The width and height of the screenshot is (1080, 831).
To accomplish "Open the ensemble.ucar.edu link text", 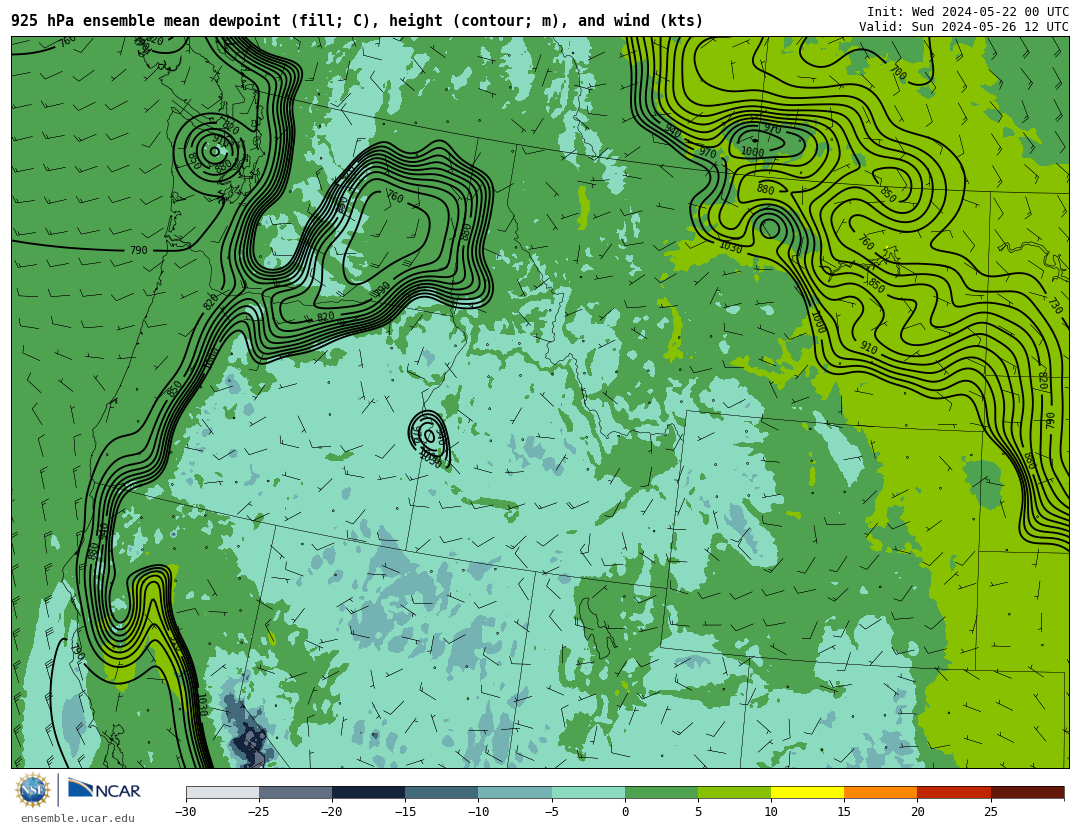I will [x=78, y=819].
